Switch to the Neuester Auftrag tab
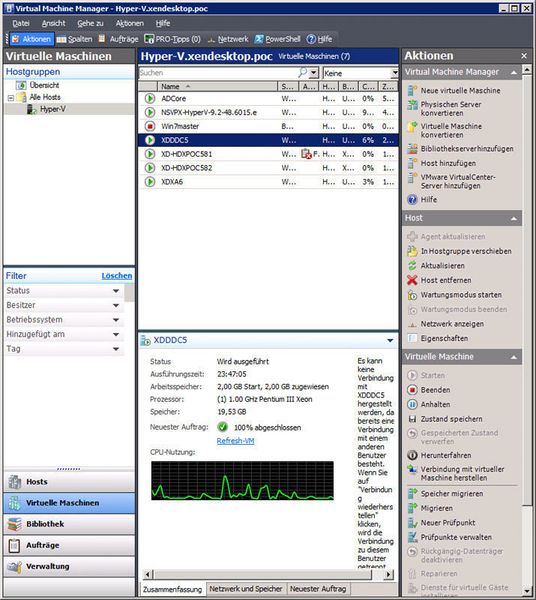Viewport: 536px width, 600px height. tap(318, 589)
